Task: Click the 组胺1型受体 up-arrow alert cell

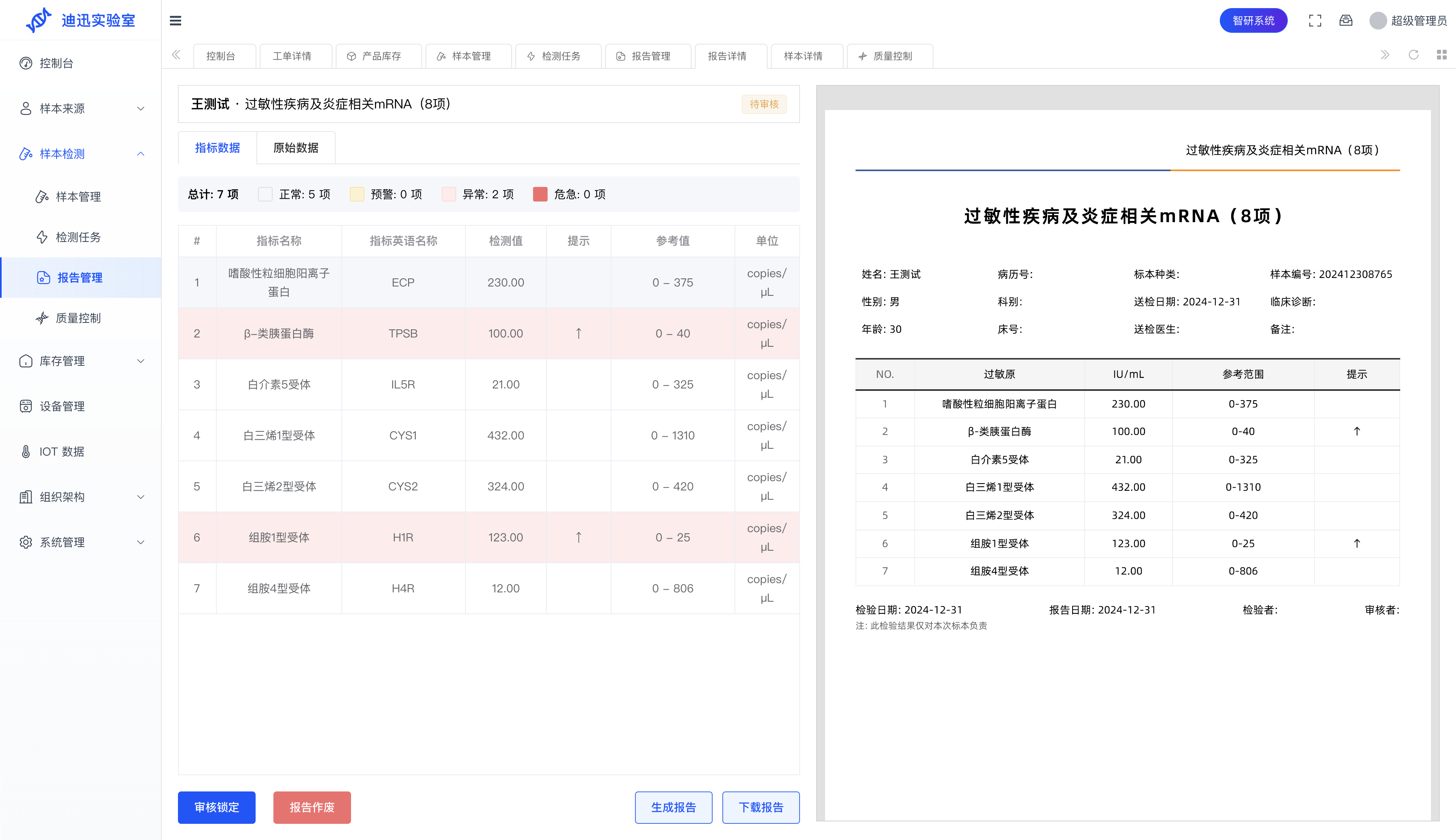Action: tap(578, 538)
